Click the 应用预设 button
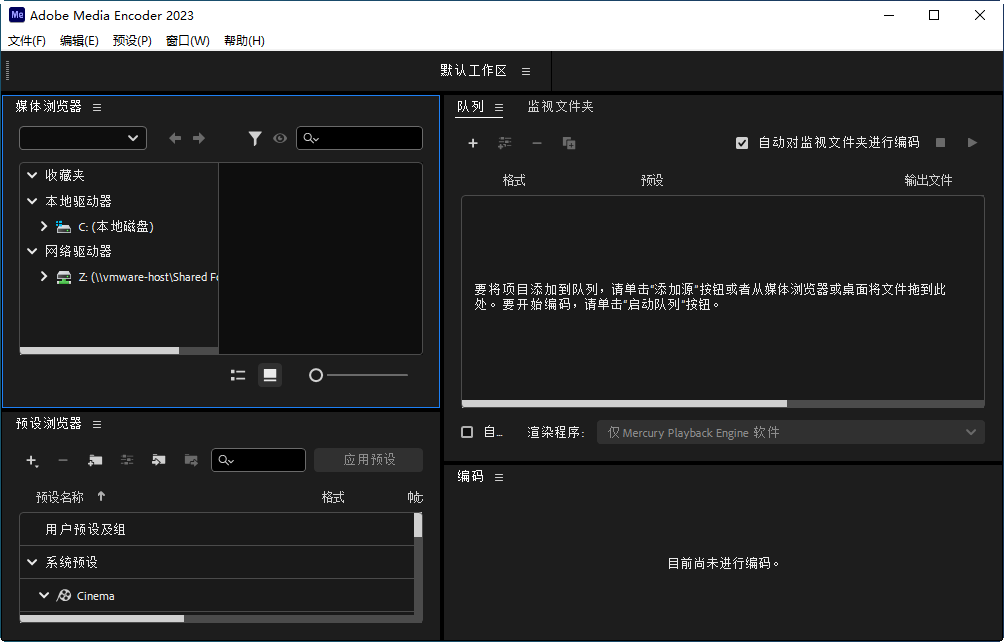This screenshot has width=1004, height=642. pyautogui.click(x=368, y=460)
